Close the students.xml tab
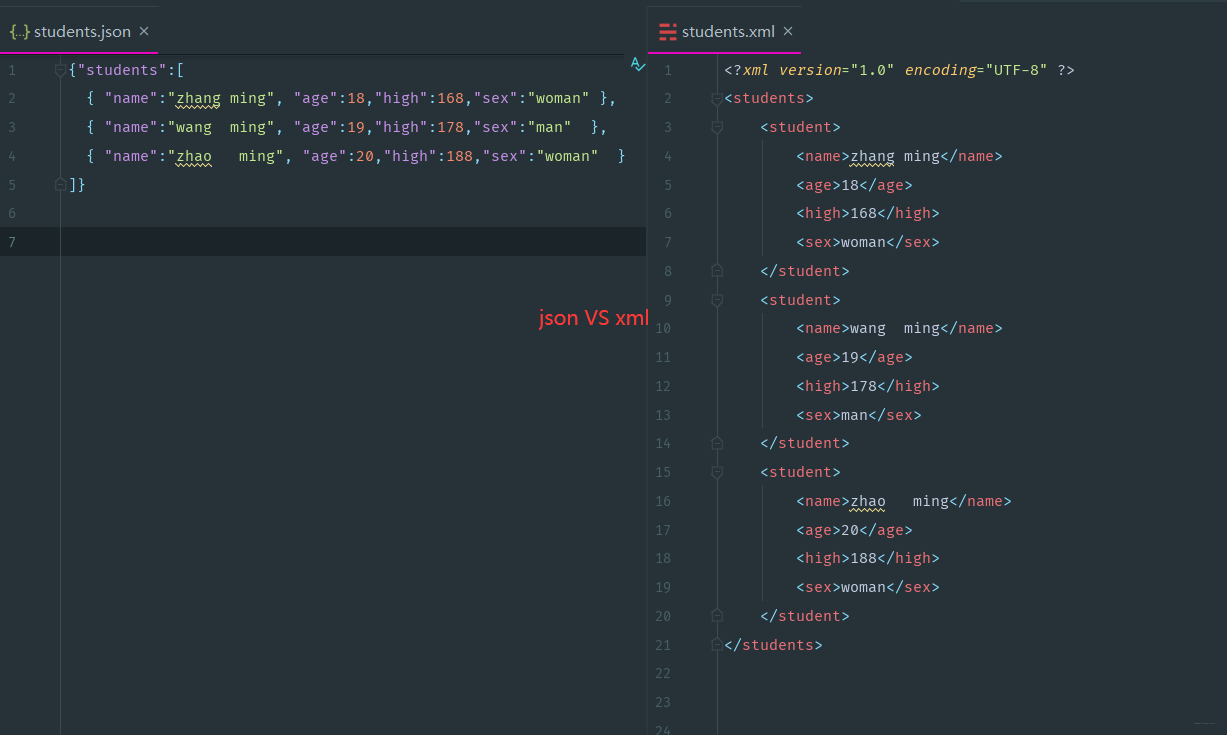Screen dimensions: 1227x735 pyautogui.click(x=788, y=31)
